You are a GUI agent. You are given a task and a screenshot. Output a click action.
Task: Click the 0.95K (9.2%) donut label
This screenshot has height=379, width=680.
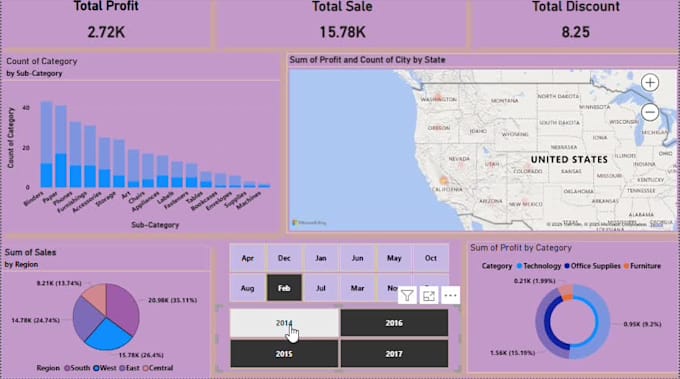click(x=642, y=324)
